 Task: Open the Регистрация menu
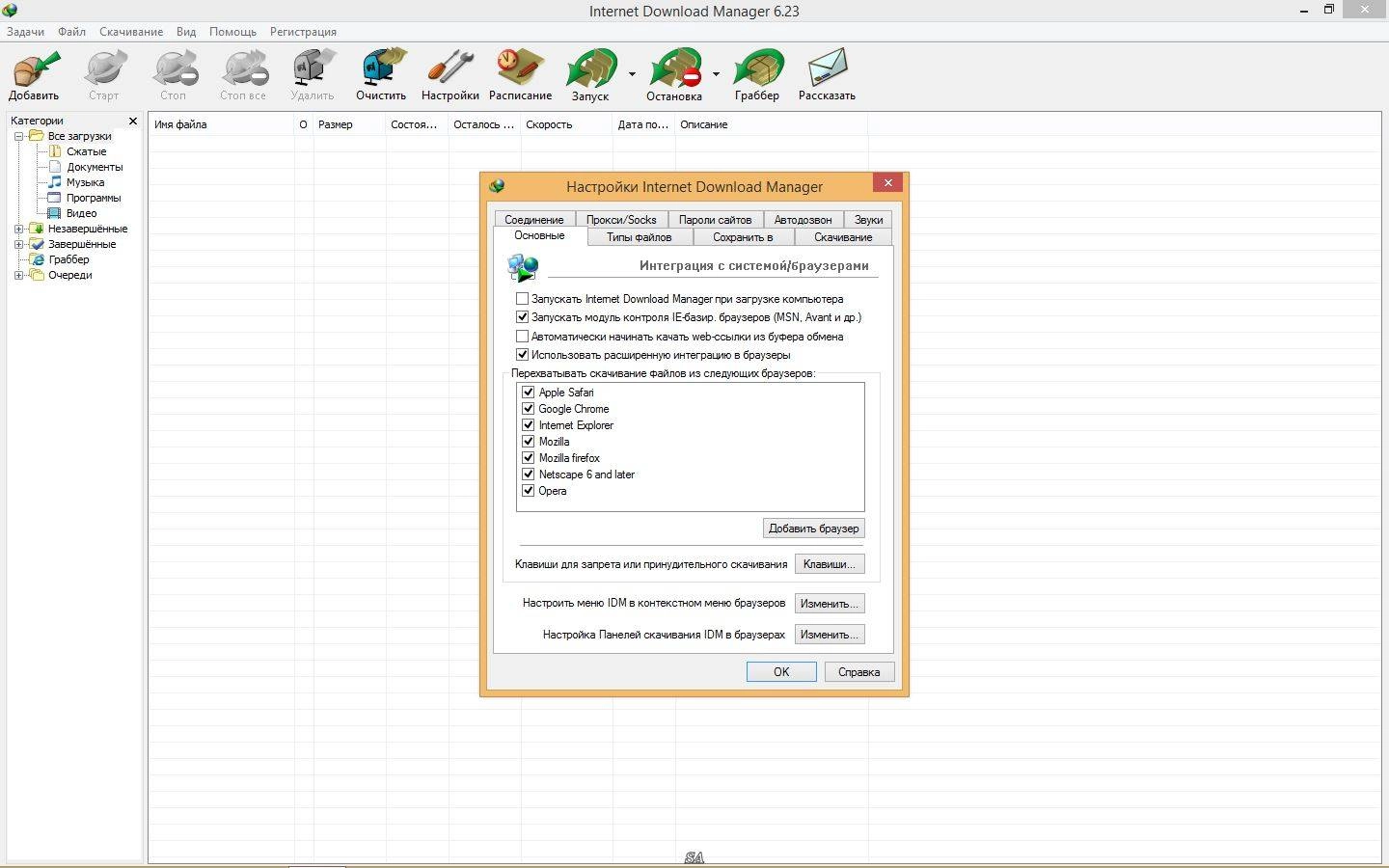click(x=303, y=32)
